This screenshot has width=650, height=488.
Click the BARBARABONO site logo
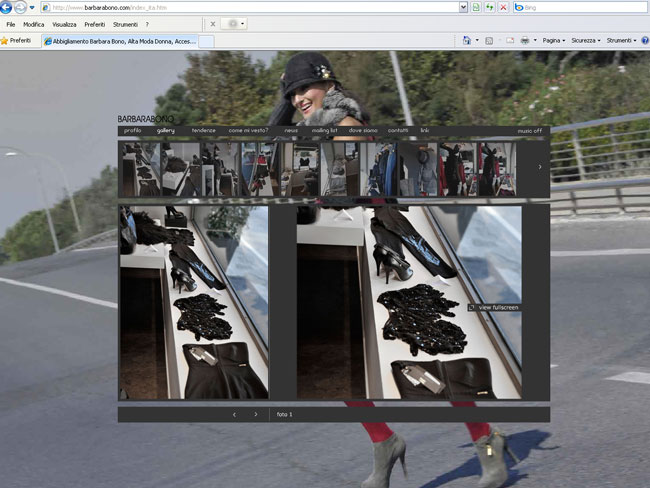[x=146, y=119]
